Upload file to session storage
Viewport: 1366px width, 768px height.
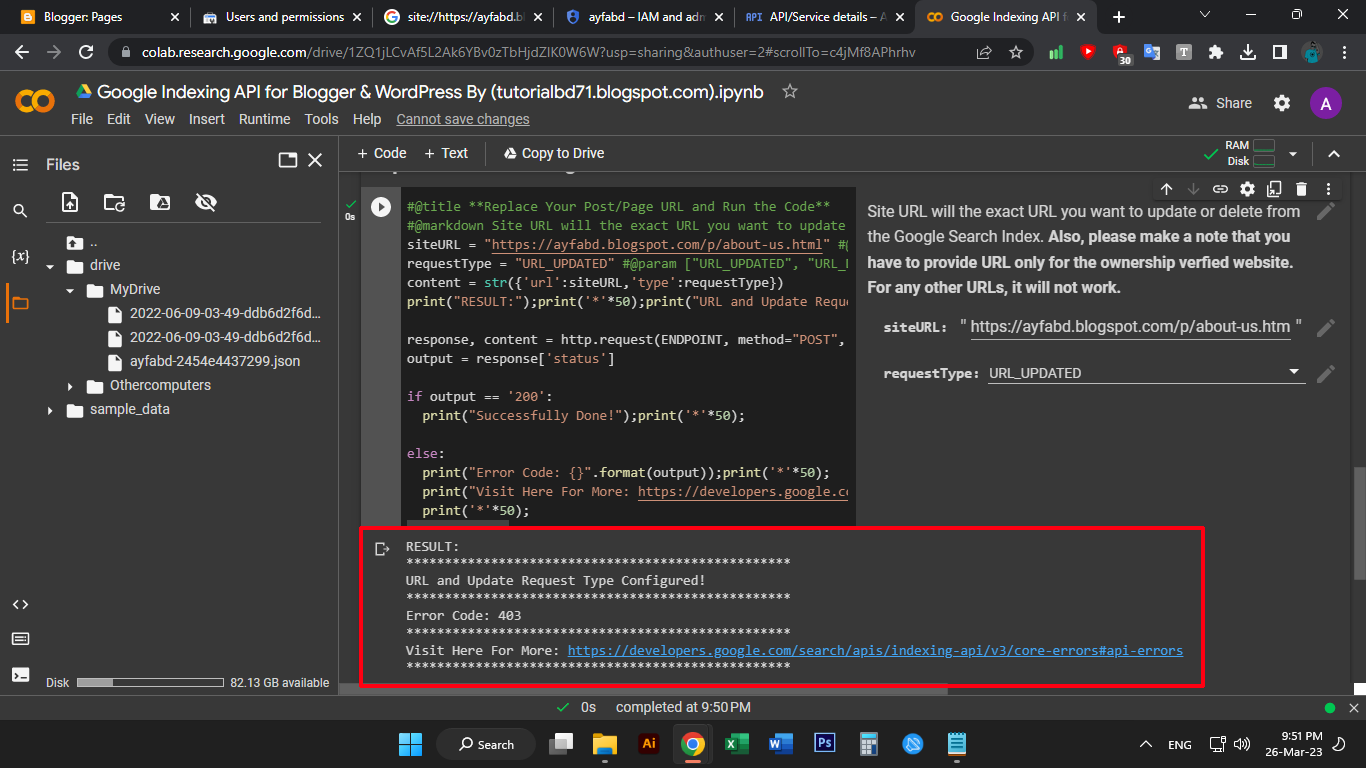(x=70, y=202)
